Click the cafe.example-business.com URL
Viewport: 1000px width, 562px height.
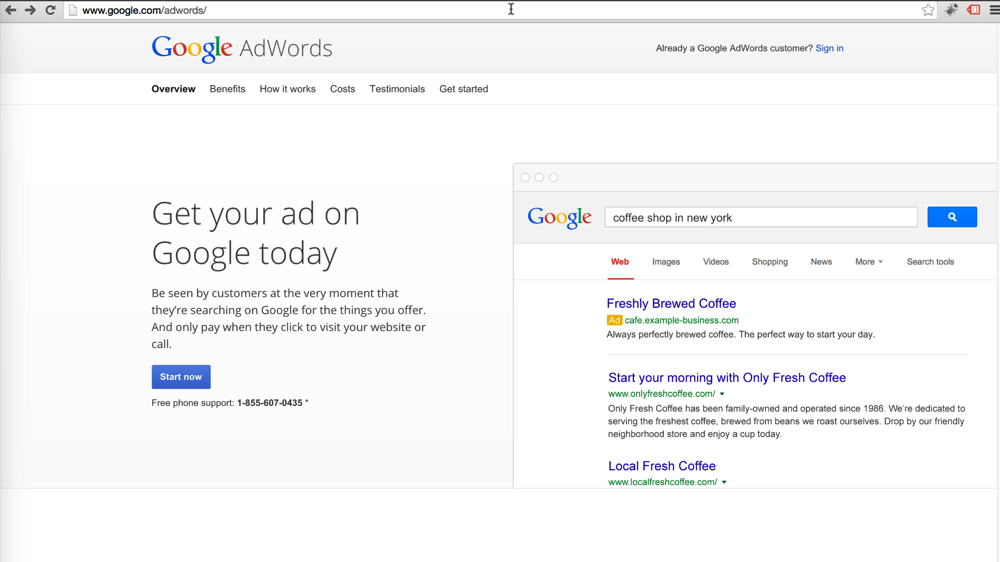682,320
